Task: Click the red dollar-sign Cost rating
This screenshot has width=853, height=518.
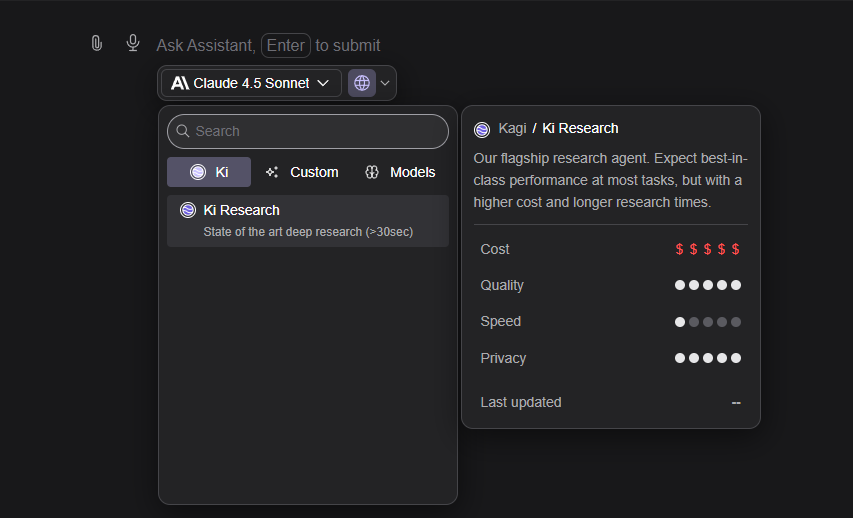Action: pos(707,249)
